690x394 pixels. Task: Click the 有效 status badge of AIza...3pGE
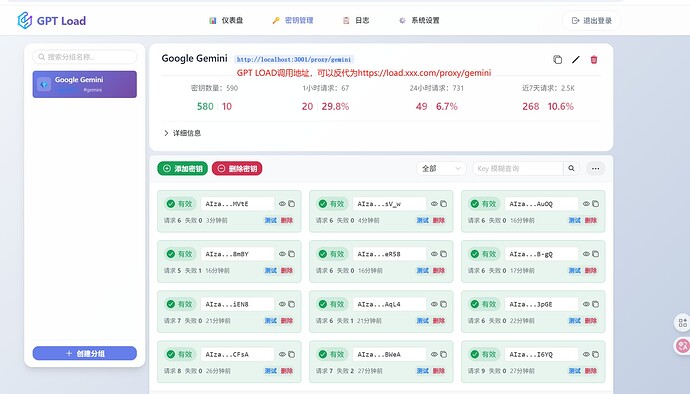[483, 304]
